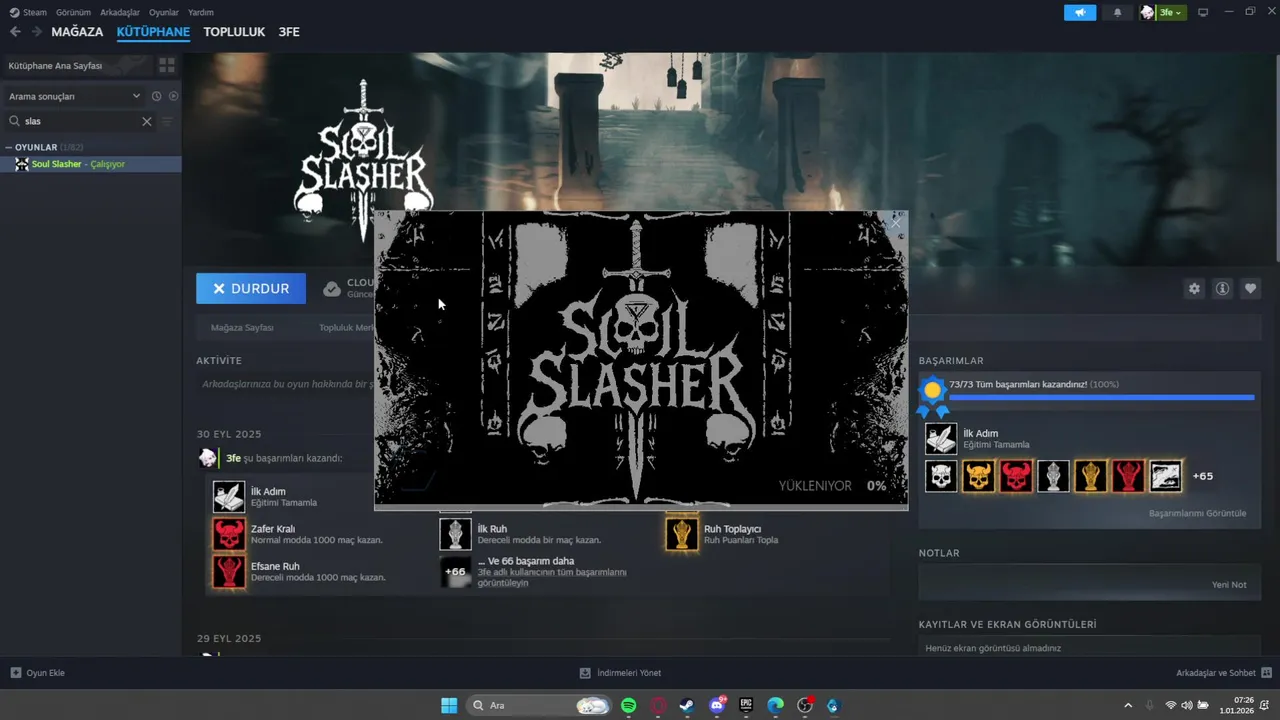Switch to Big Picture mode icon
Screen dimensions: 1280x720
click(x=1203, y=12)
